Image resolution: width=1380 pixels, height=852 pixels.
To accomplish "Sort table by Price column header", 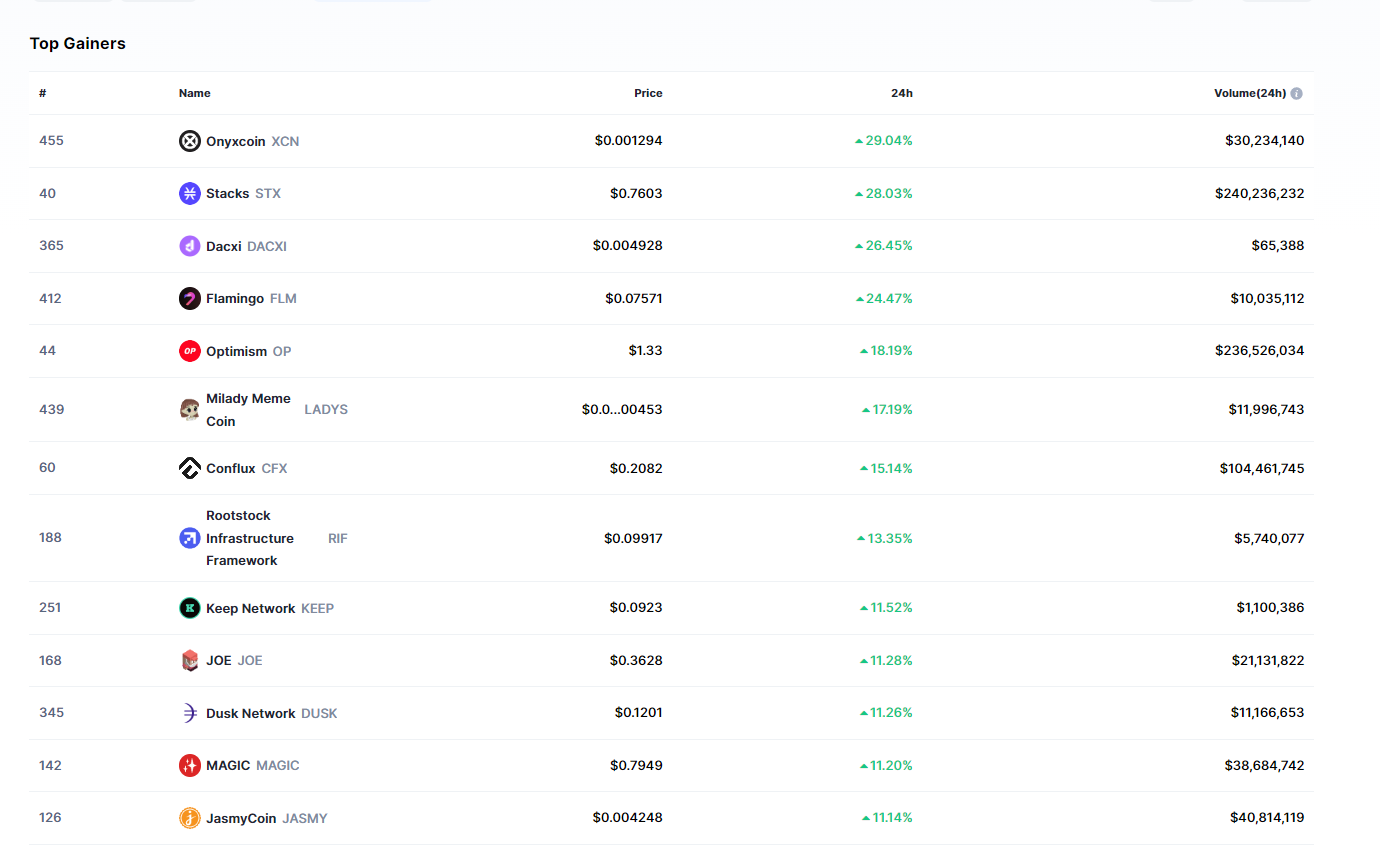I will [x=648, y=93].
